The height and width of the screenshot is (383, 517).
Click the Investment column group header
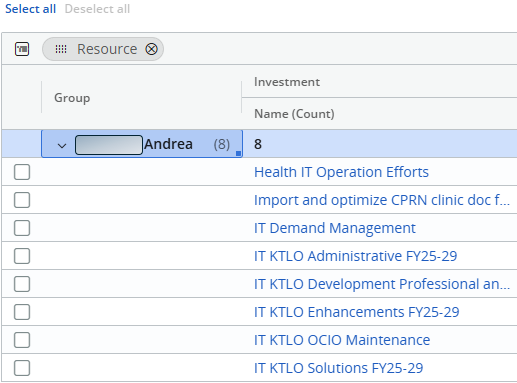[287, 82]
